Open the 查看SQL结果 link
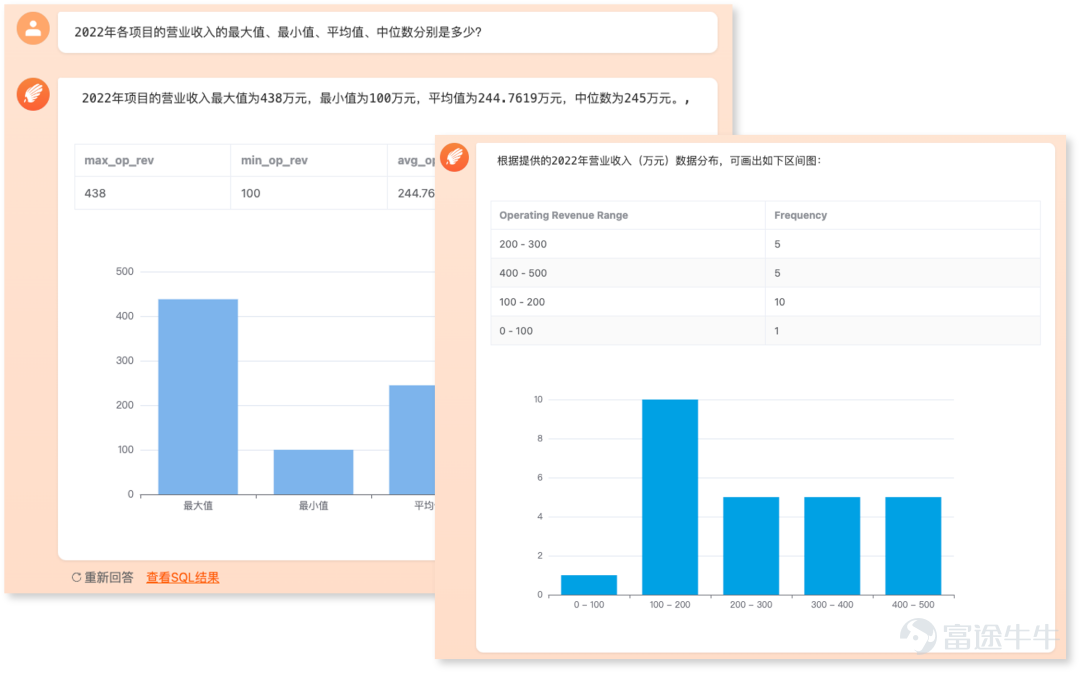 point(182,577)
